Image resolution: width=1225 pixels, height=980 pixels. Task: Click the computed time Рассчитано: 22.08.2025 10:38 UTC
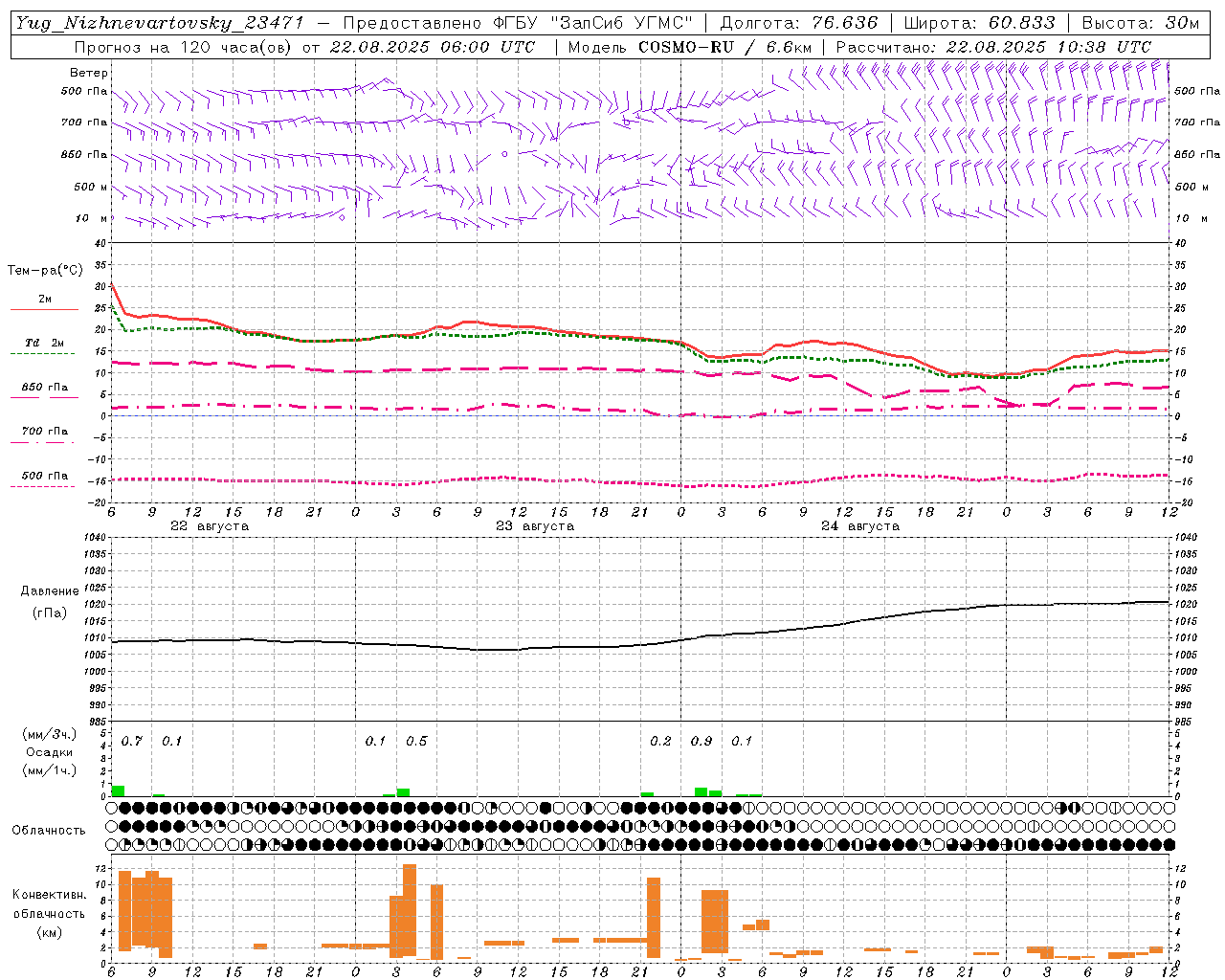point(993,47)
